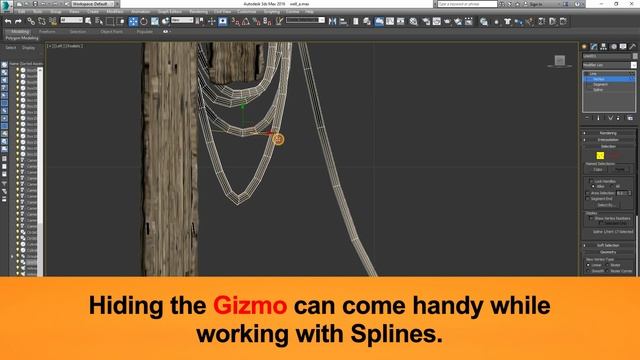
Task: Click the ViewCube in the viewport corner
Action: click(x=560, y=60)
